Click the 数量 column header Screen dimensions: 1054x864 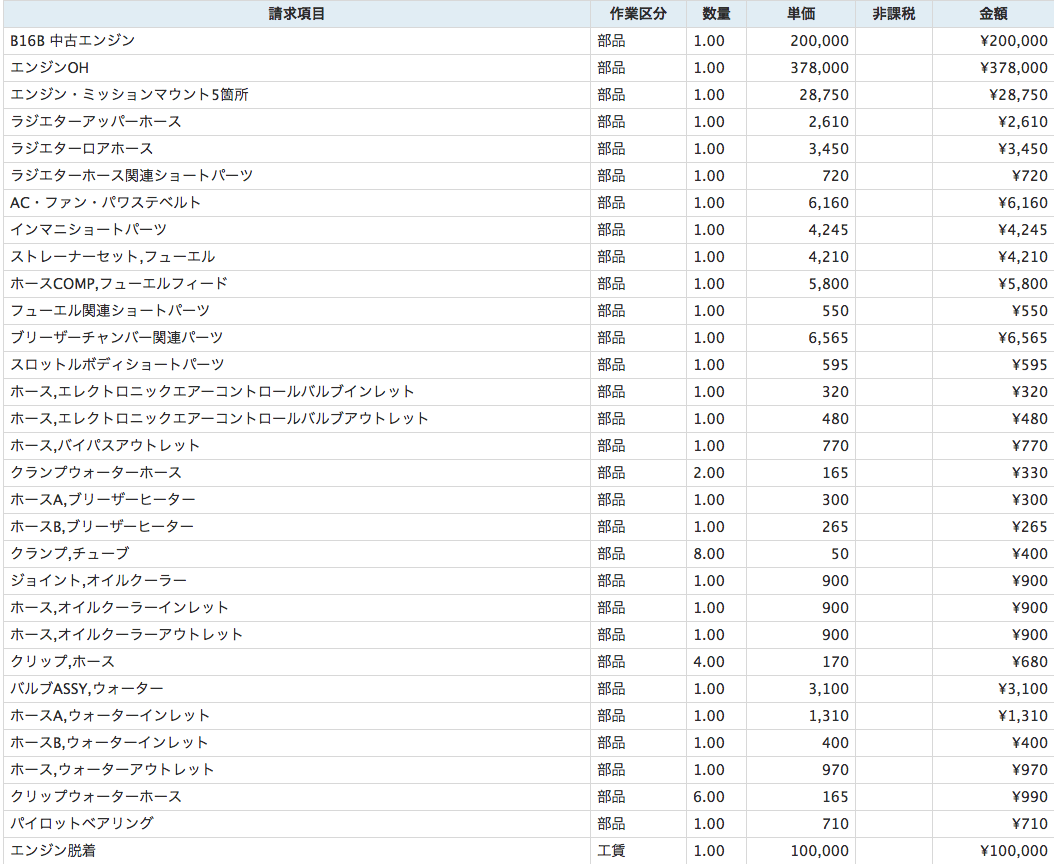coord(716,13)
